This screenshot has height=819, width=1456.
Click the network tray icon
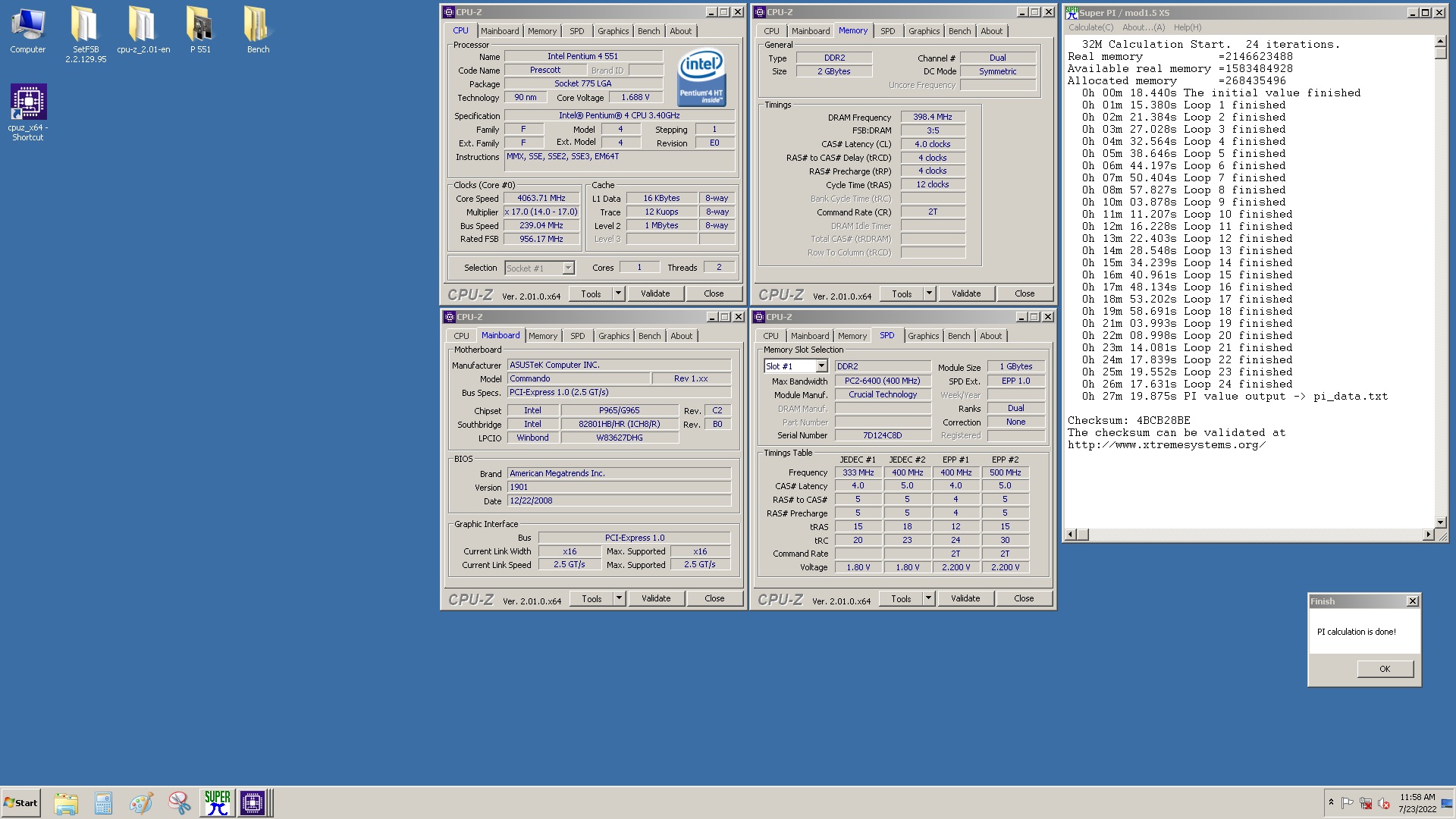(x=1366, y=803)
